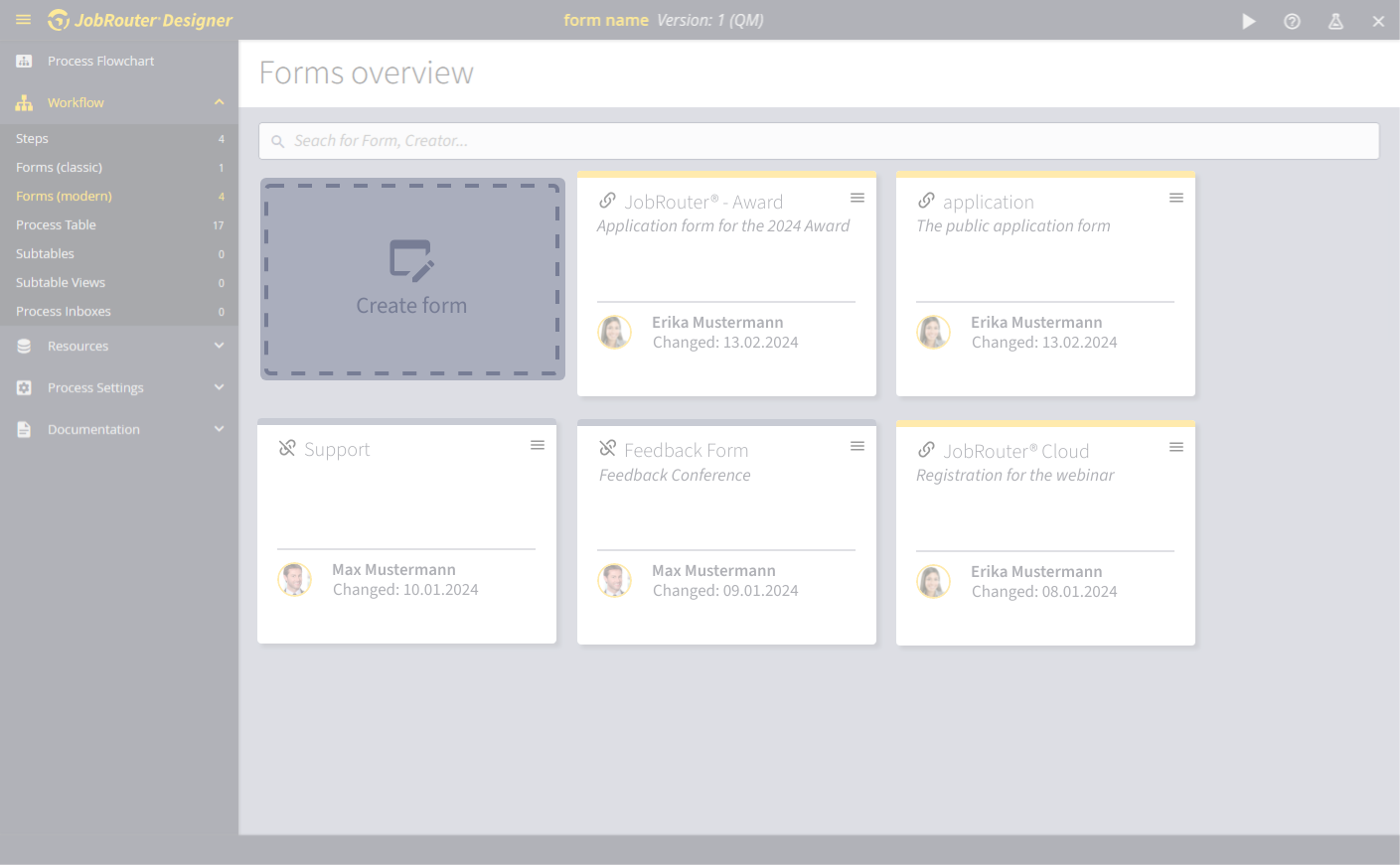Click the Process Settings gear icon
The height and width of the screenshot is (865, 1400).
coord(24,388)
